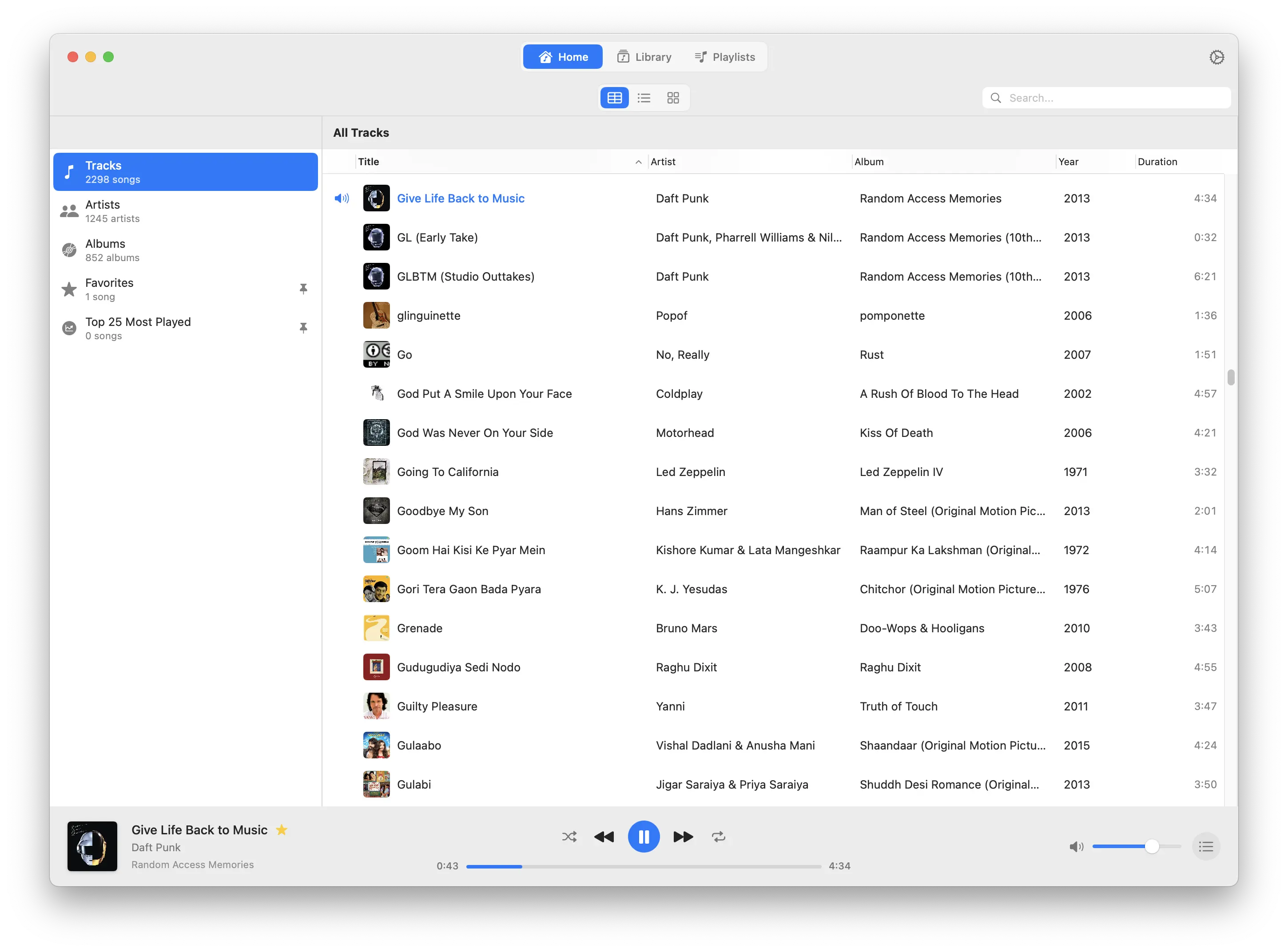The height and width of the screenshot is (952, 1288).
Task: Open the Playlists tab
Action: point(724,57)
